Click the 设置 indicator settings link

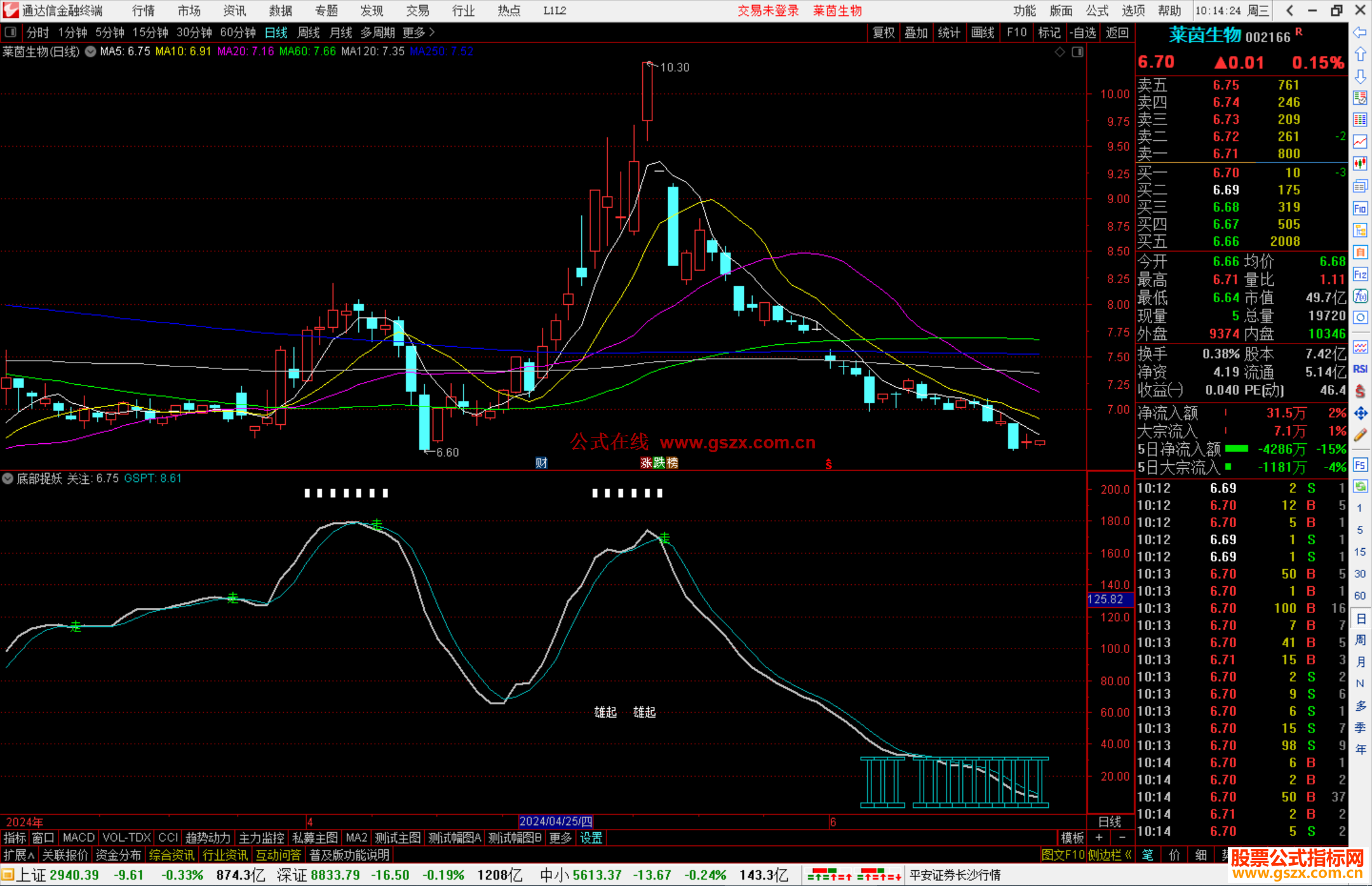coord(591,838)
